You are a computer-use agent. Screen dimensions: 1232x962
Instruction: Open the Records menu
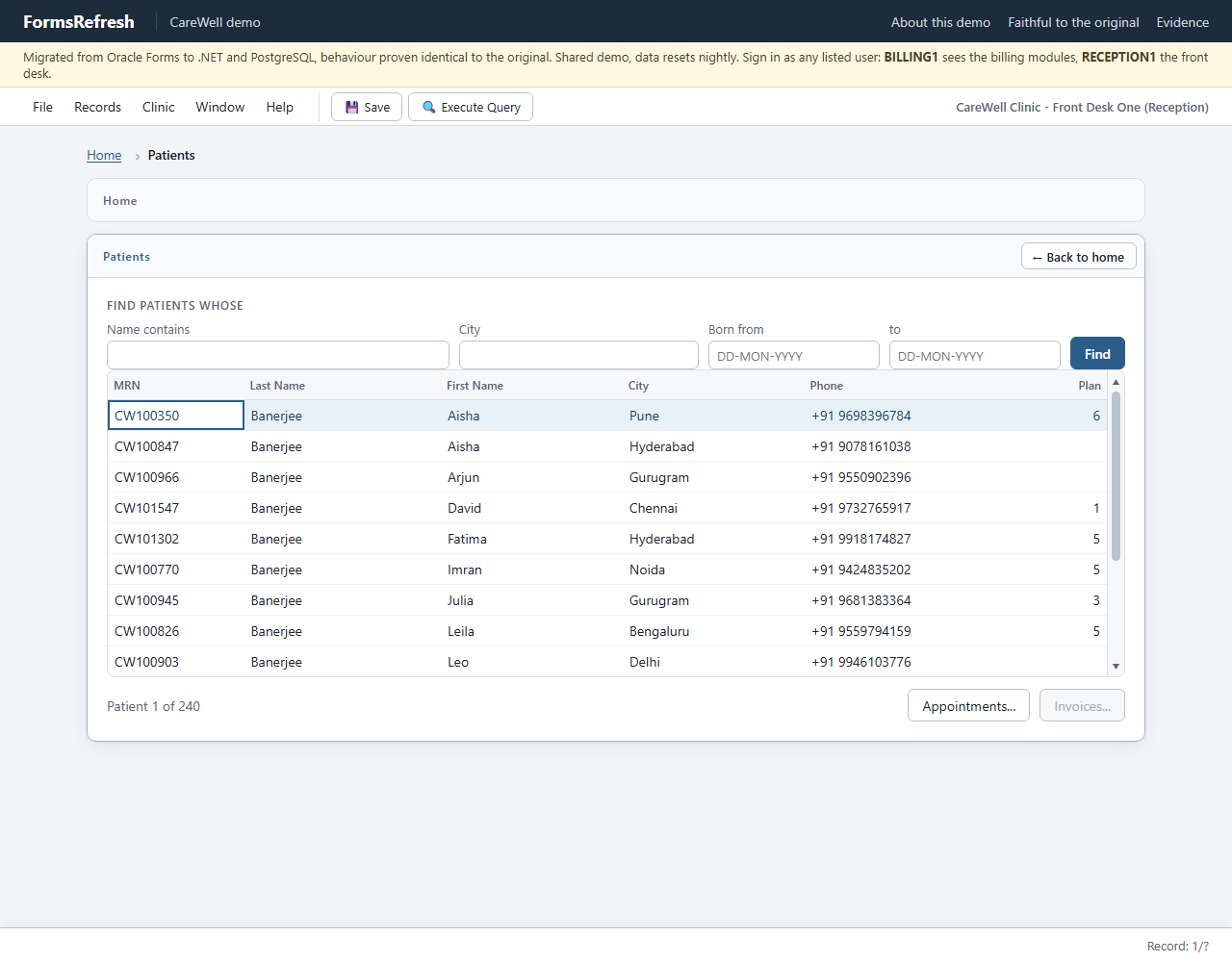[97, 107]
